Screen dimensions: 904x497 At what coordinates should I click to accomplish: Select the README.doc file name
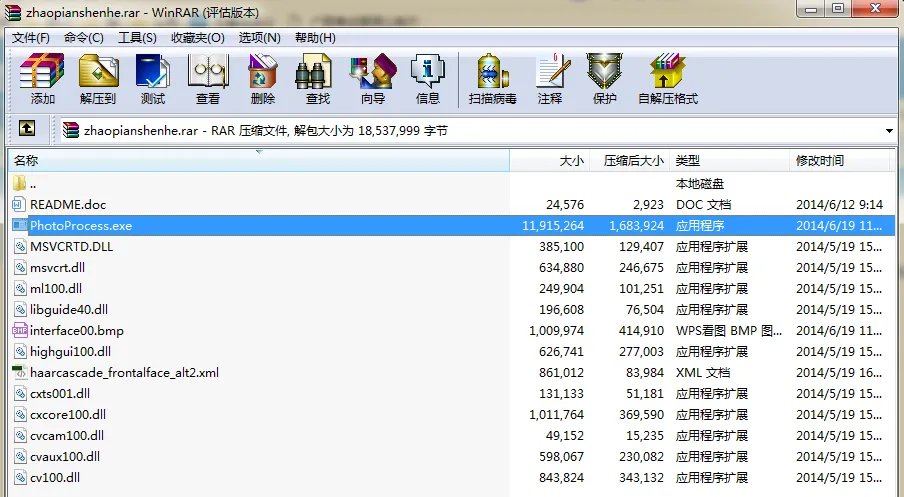coord(68,205)
